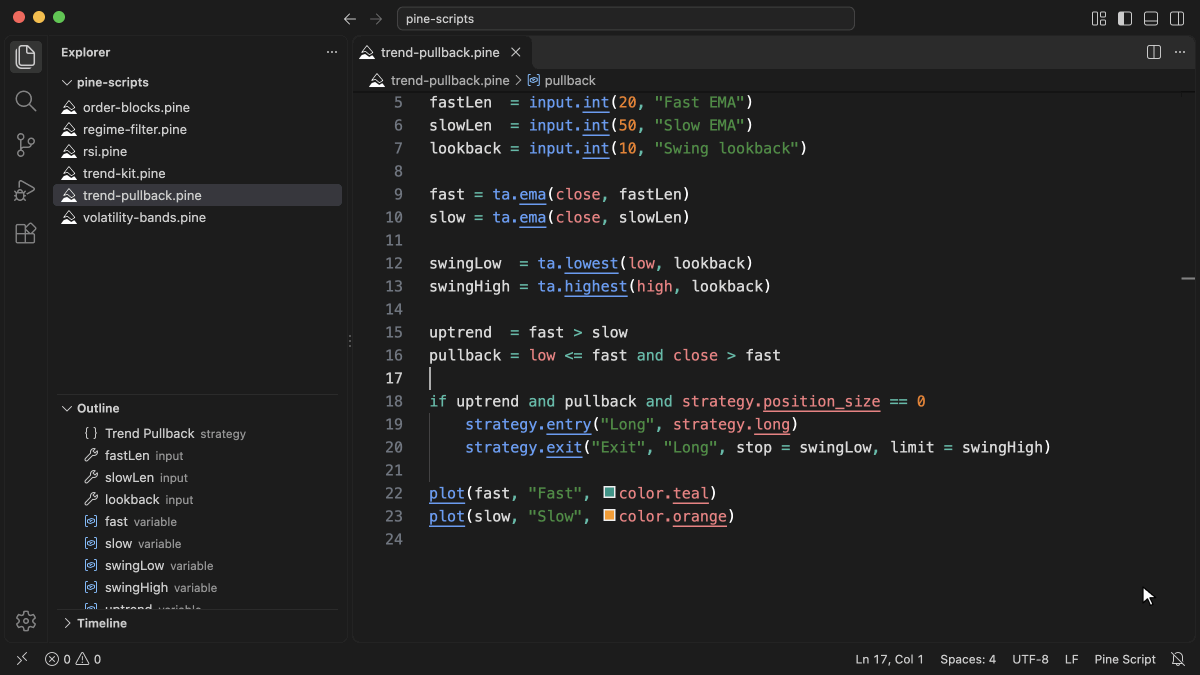
Task: Open the notifications bell in status bar
Action: click(x=1178, y=659)
